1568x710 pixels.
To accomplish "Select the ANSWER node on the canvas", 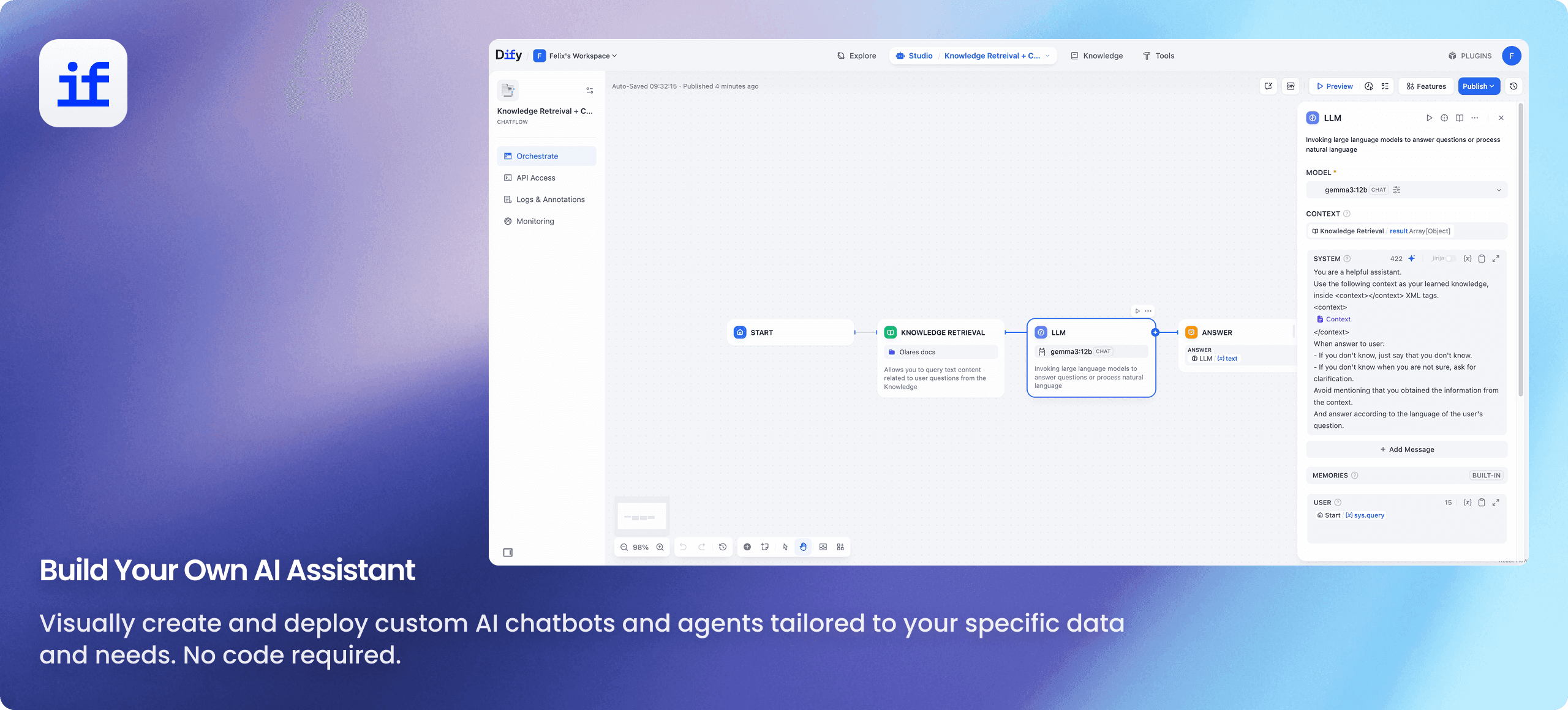I will [x=1238, y=346].
